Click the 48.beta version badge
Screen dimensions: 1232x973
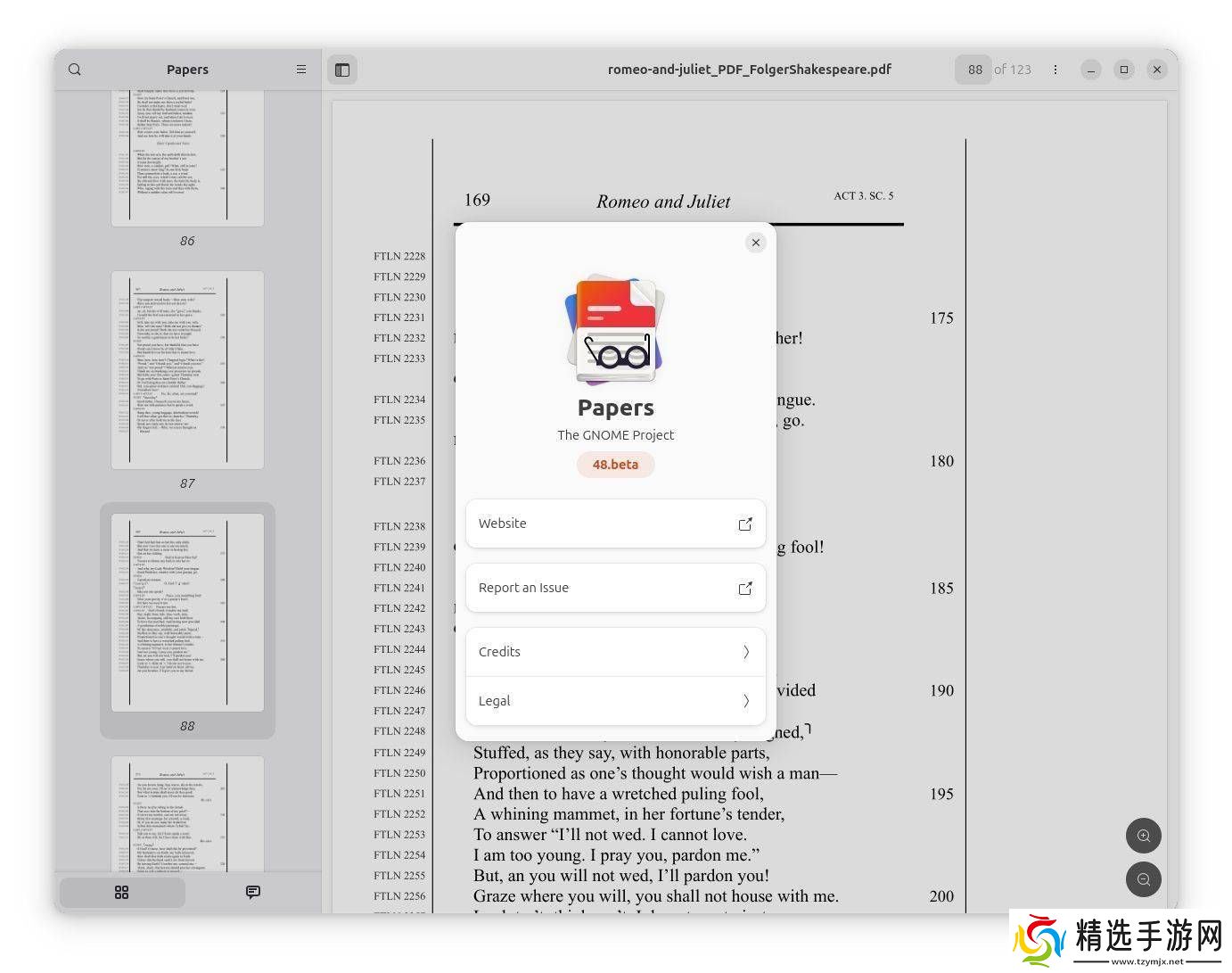coord(615,465)
